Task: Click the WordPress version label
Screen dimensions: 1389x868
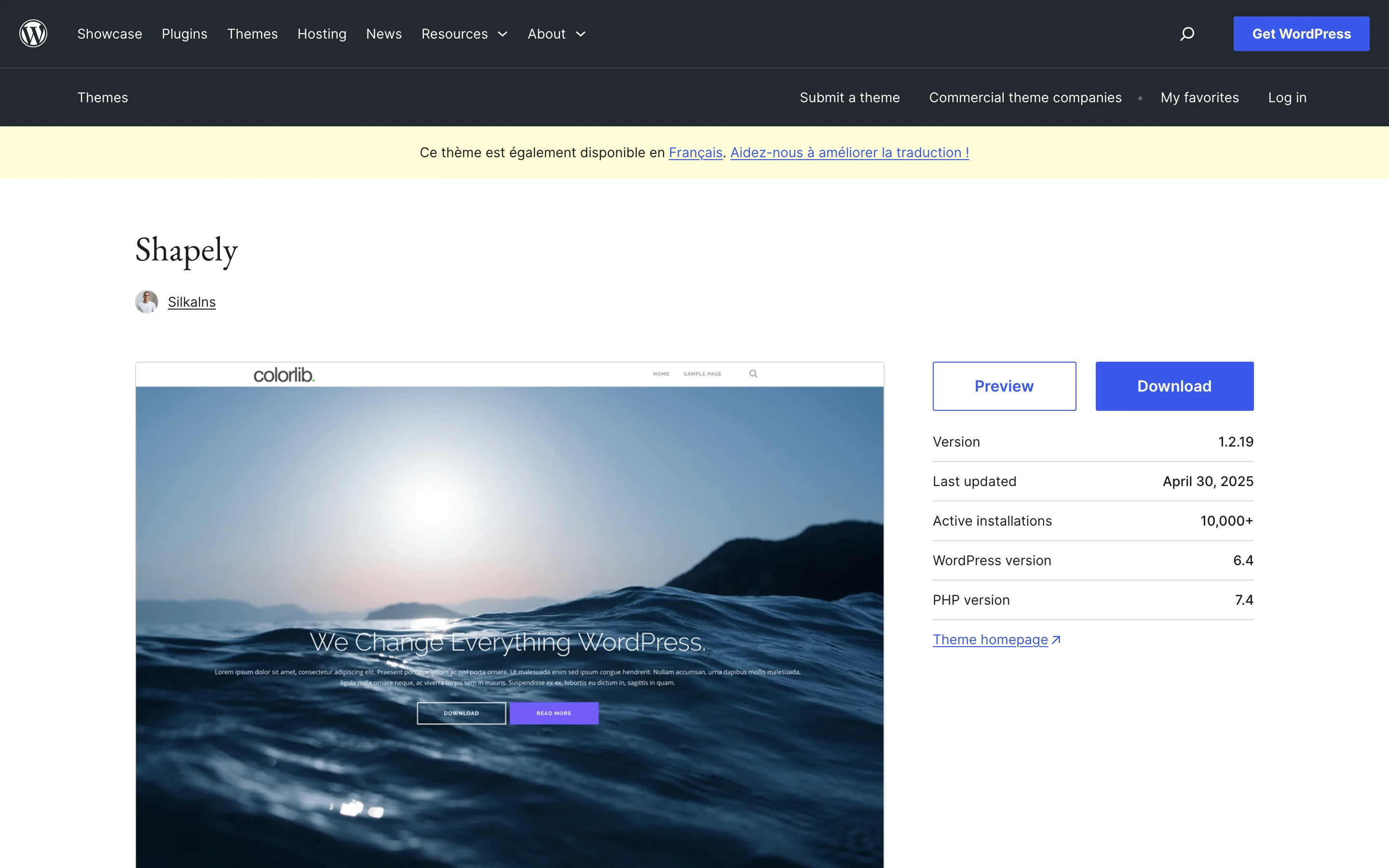Action: [992, 561]
